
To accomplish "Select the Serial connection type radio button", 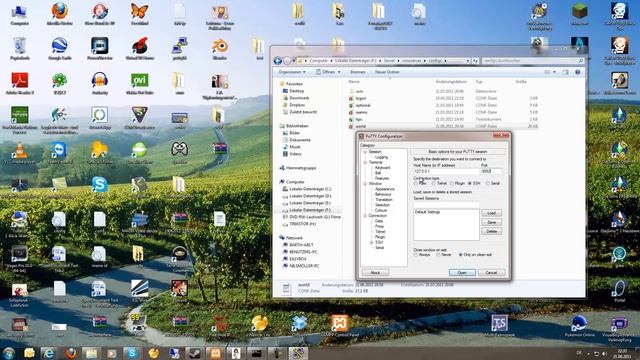I will [487, 184].
